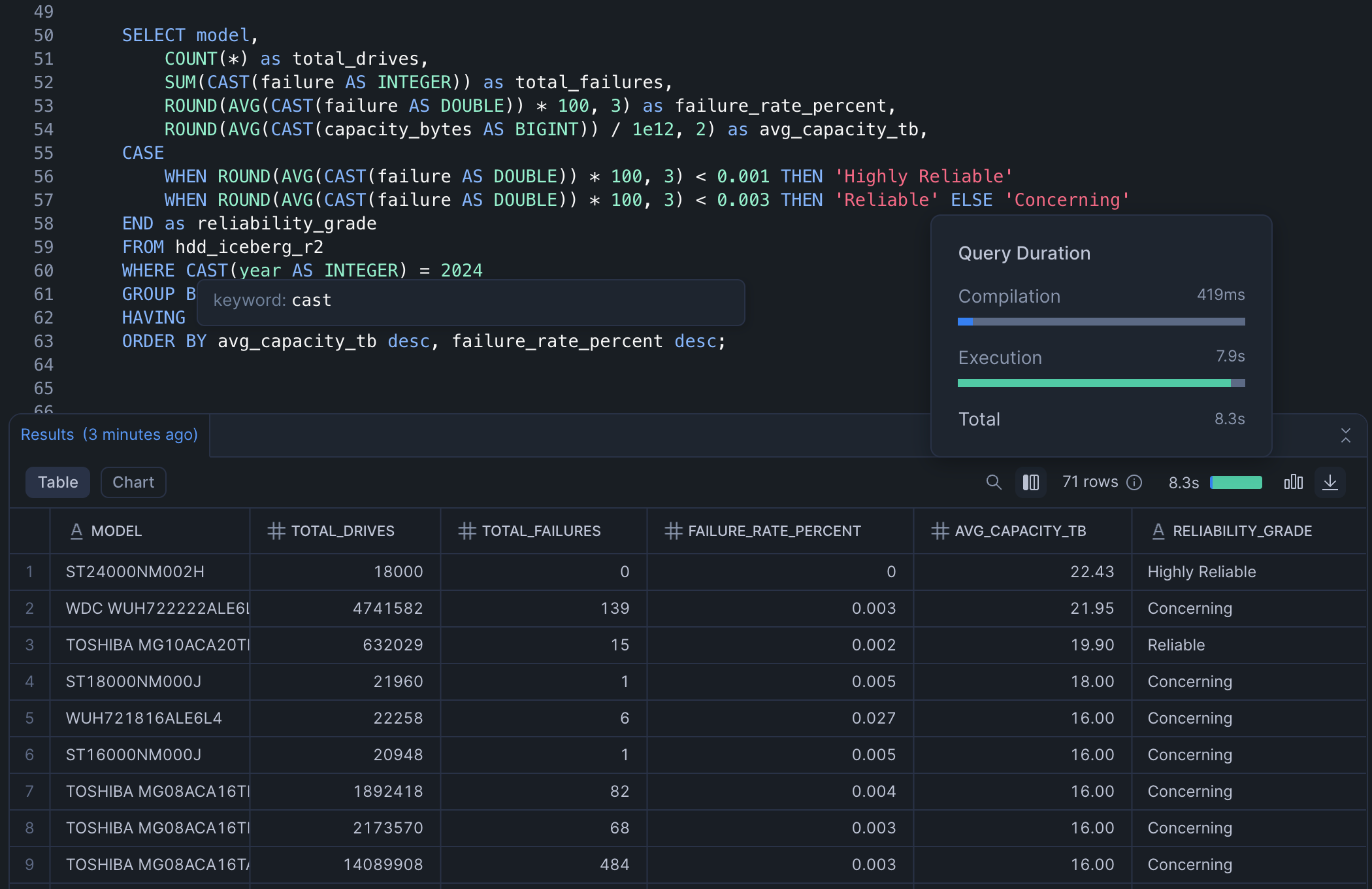Switch to the Chart view
1372x889 pixels.
point(133,482)
